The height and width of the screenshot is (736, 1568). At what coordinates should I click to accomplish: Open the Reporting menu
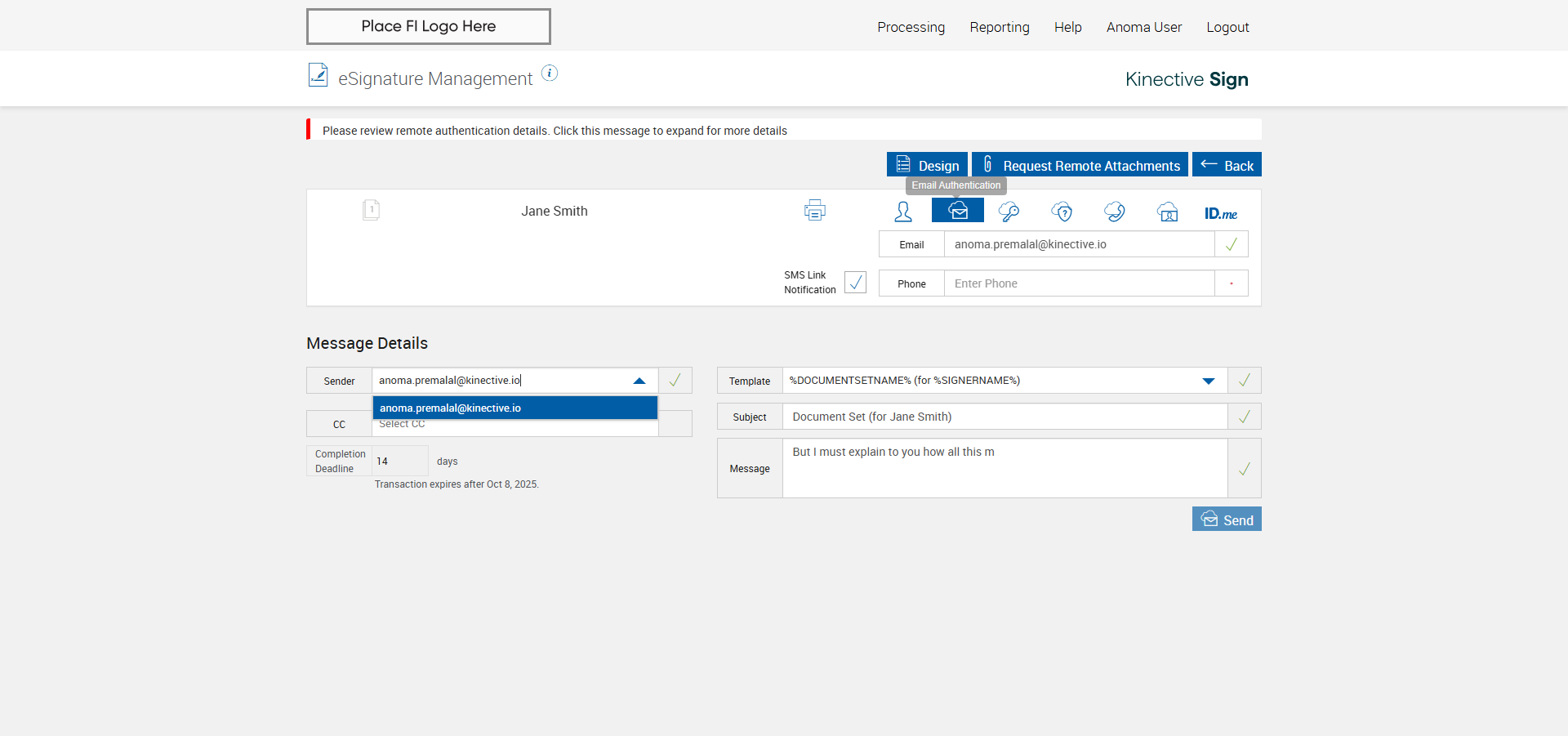coord(999,27)
